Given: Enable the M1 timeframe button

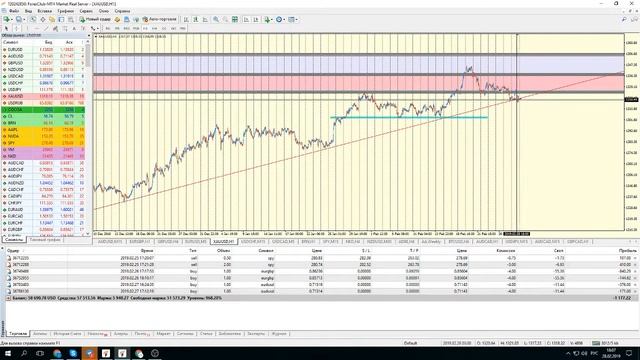Looking at the screenshot, I should pos(108,28).
